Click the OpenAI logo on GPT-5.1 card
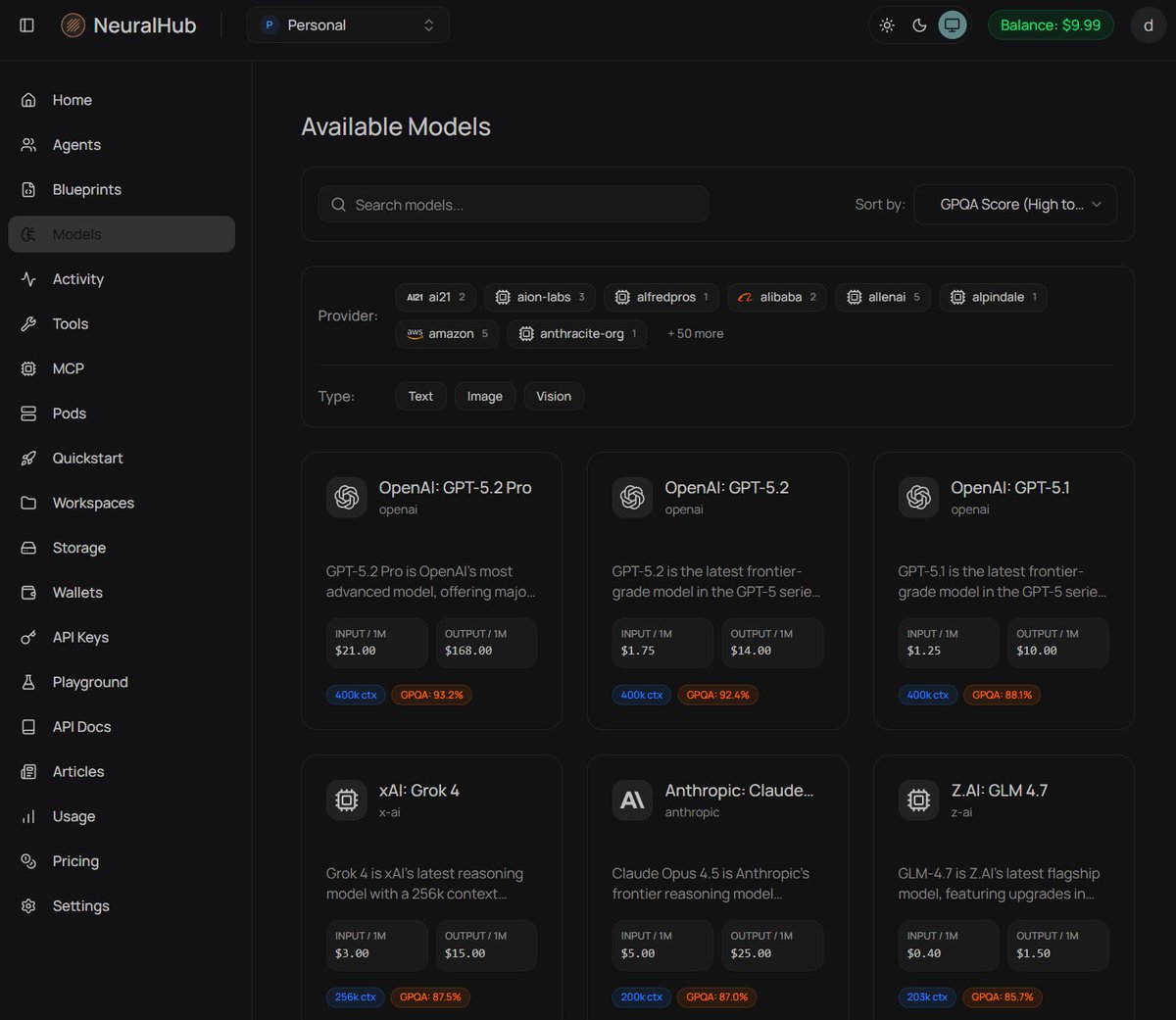Image resolution: width=1176 pixels, height=1020 pixels. click(918, 498)
